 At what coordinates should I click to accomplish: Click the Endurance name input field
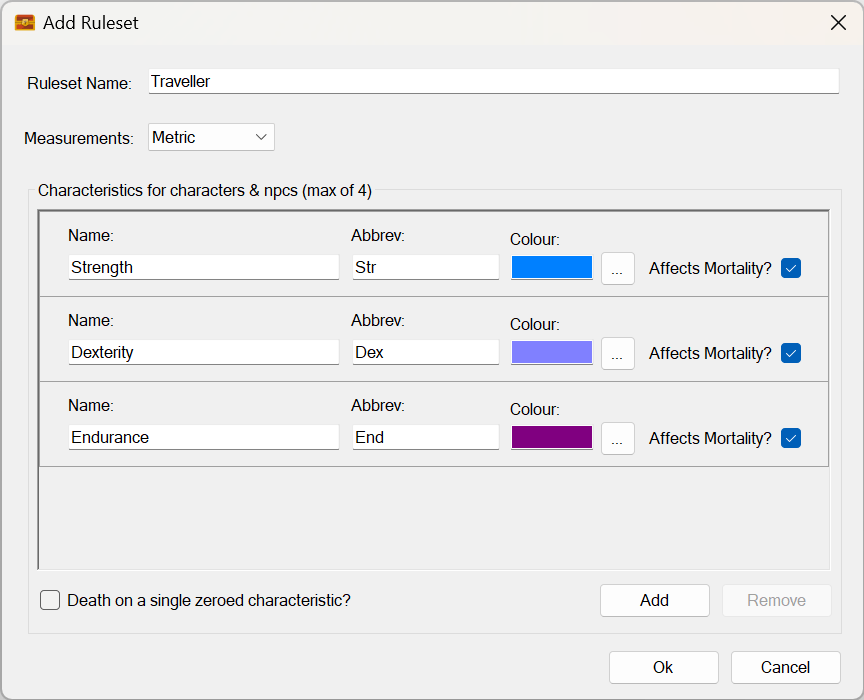203,438
